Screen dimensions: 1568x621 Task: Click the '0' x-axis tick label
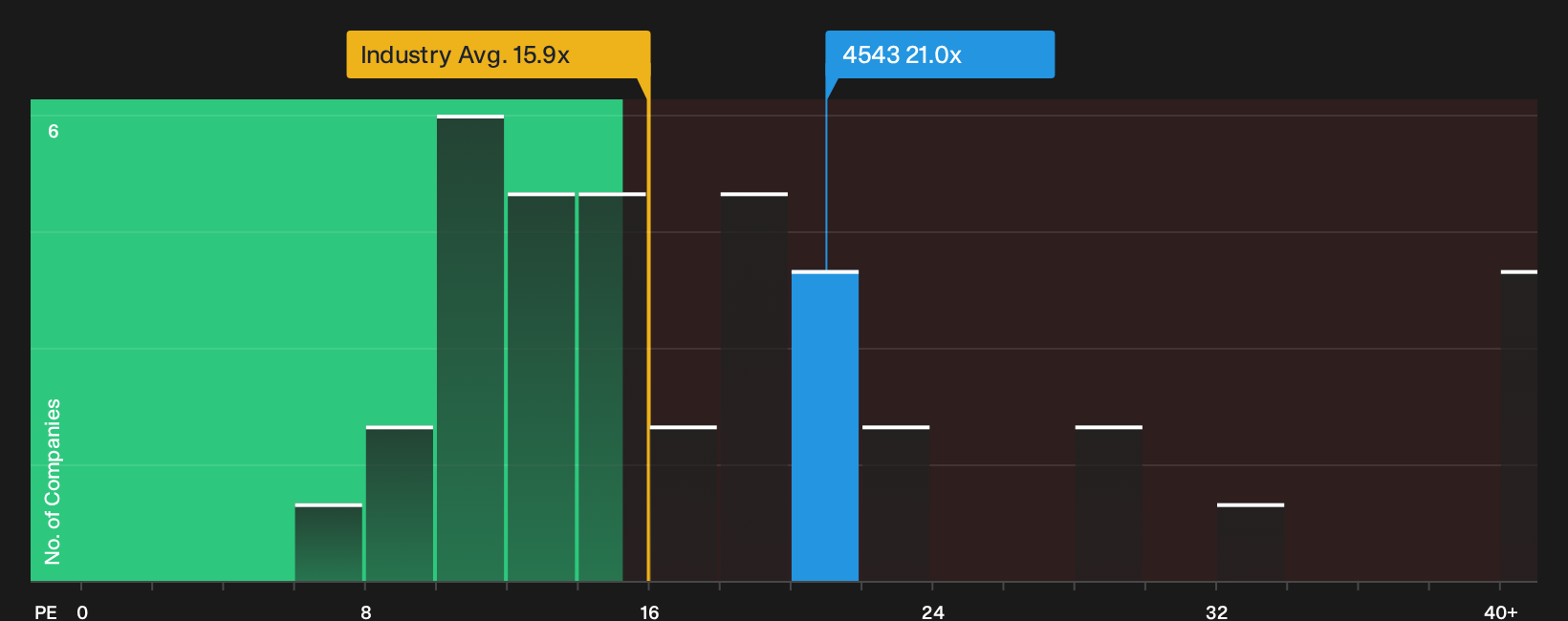[82, 611]
